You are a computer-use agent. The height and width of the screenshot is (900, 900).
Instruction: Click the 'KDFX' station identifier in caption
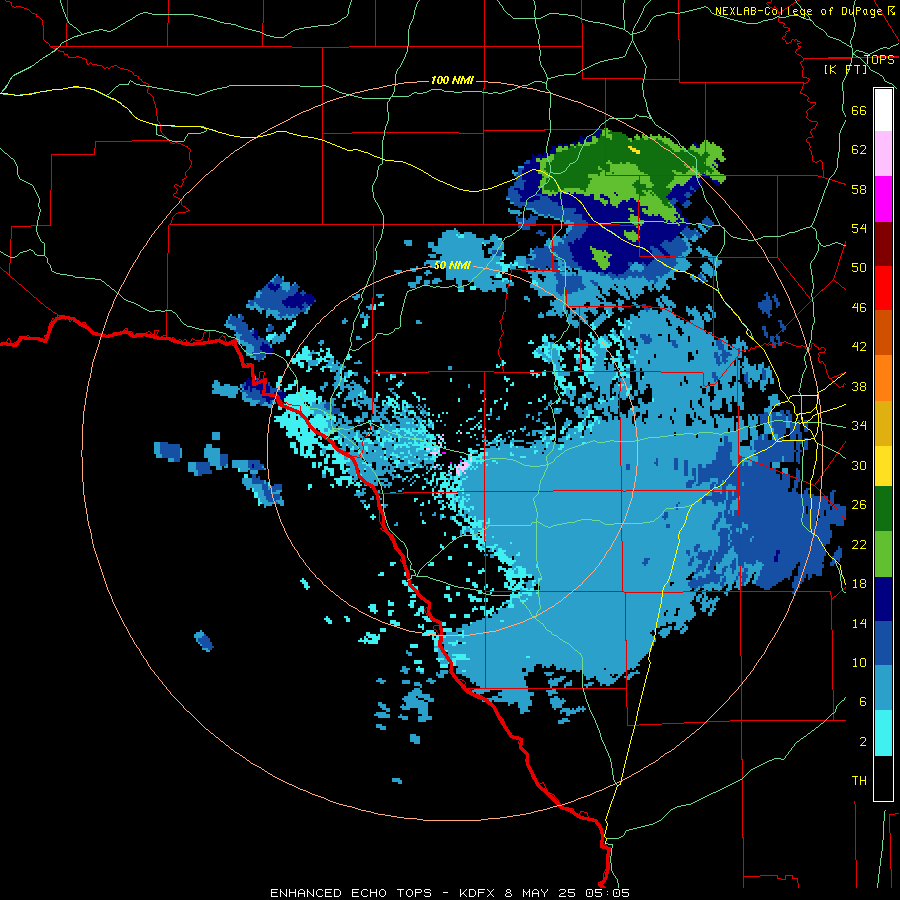[x=479, y=893]
